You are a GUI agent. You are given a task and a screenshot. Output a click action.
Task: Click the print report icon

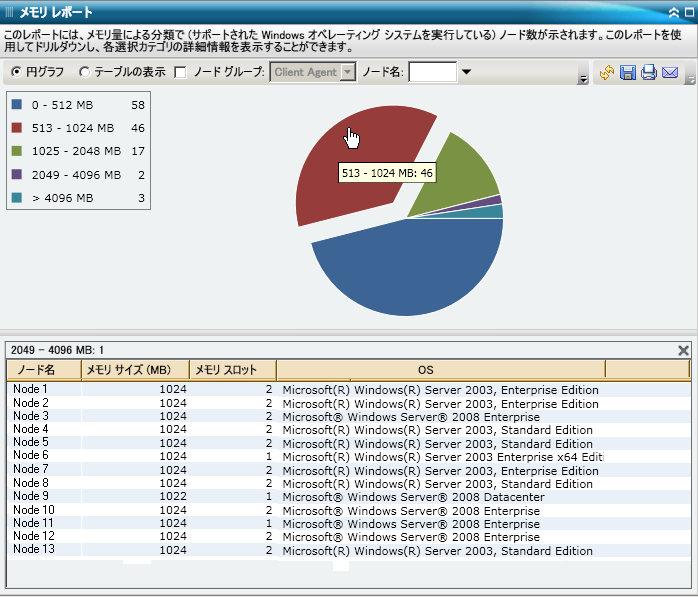point(649,72)
